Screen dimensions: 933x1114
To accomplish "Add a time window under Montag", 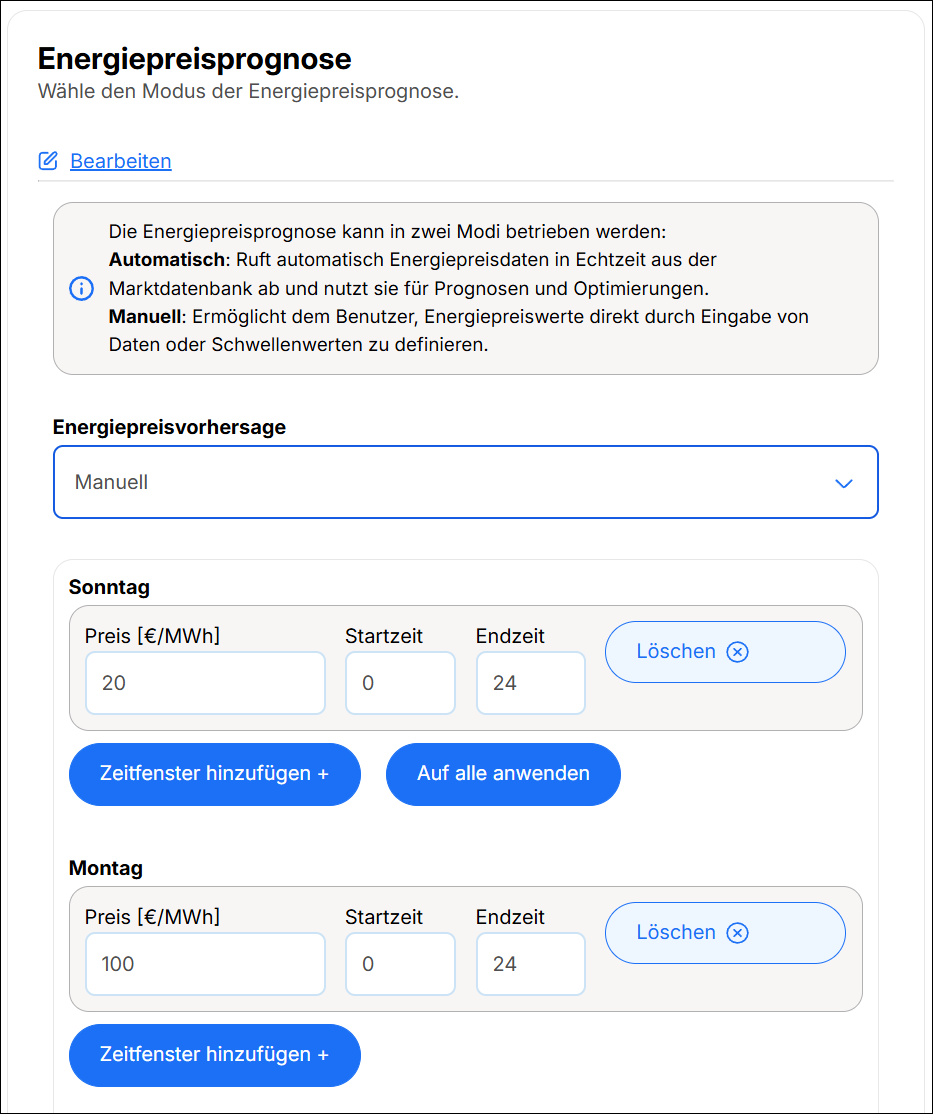I will (x=214, y=1055).
